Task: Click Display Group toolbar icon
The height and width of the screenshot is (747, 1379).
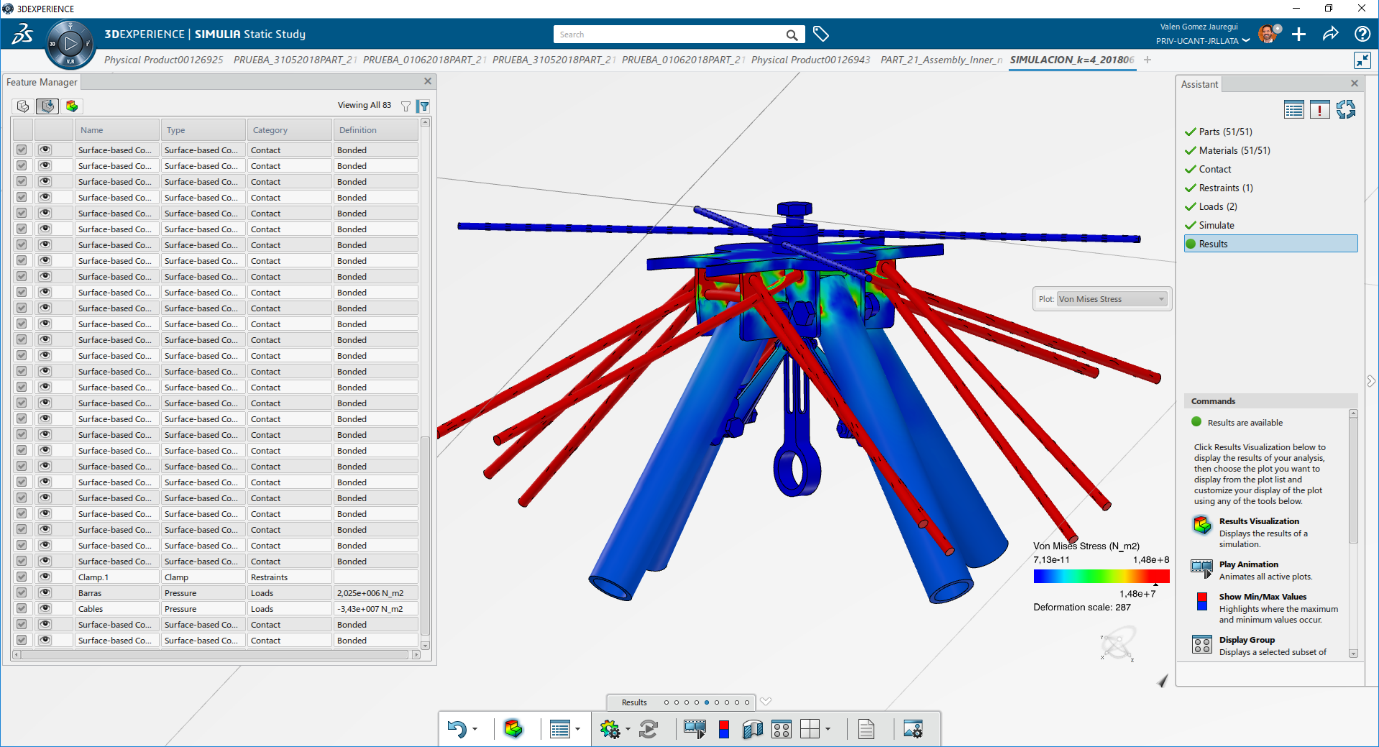Action: 782,729
